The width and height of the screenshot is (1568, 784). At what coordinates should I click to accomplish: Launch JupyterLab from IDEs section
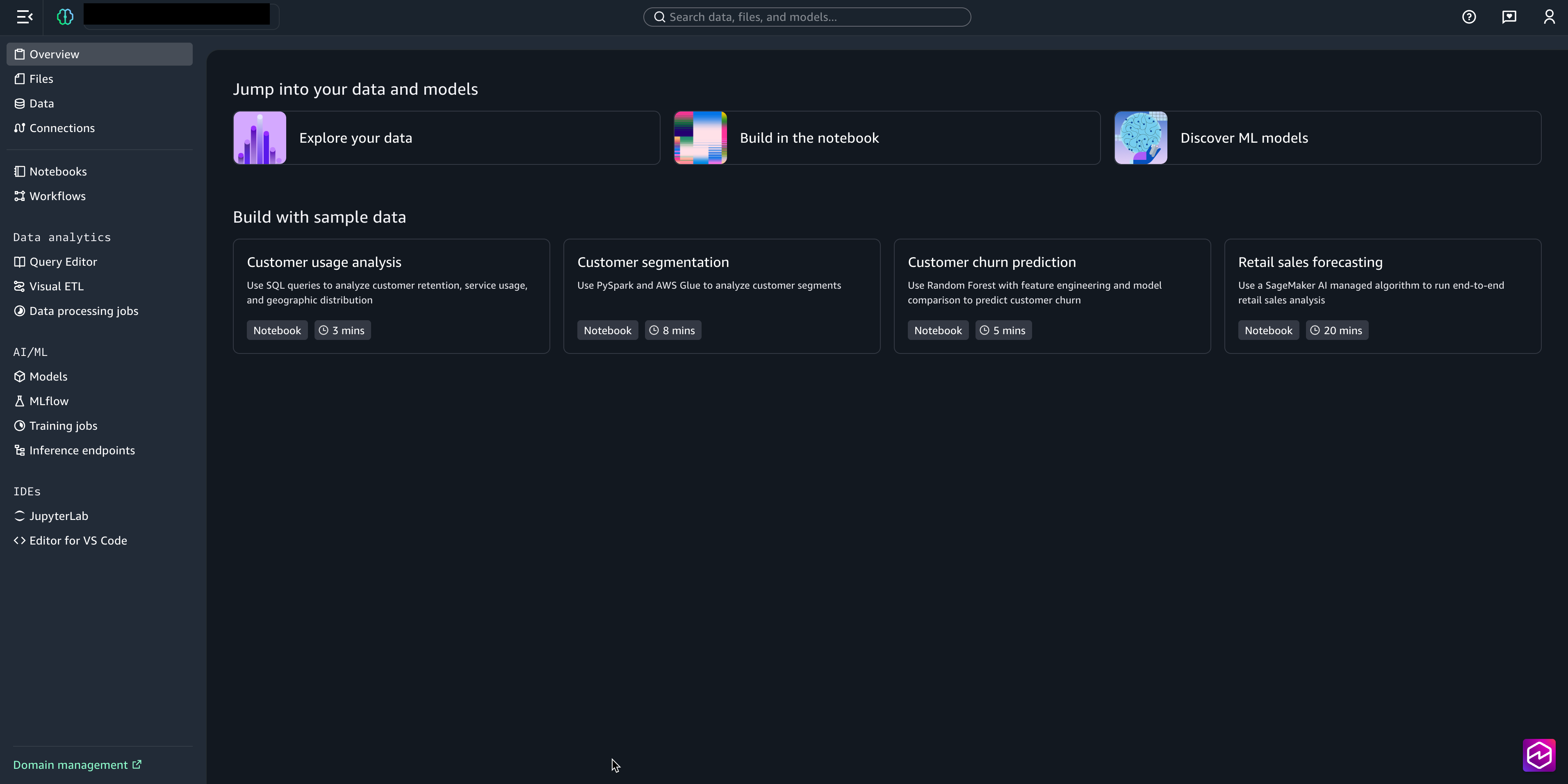pos(59,516)
